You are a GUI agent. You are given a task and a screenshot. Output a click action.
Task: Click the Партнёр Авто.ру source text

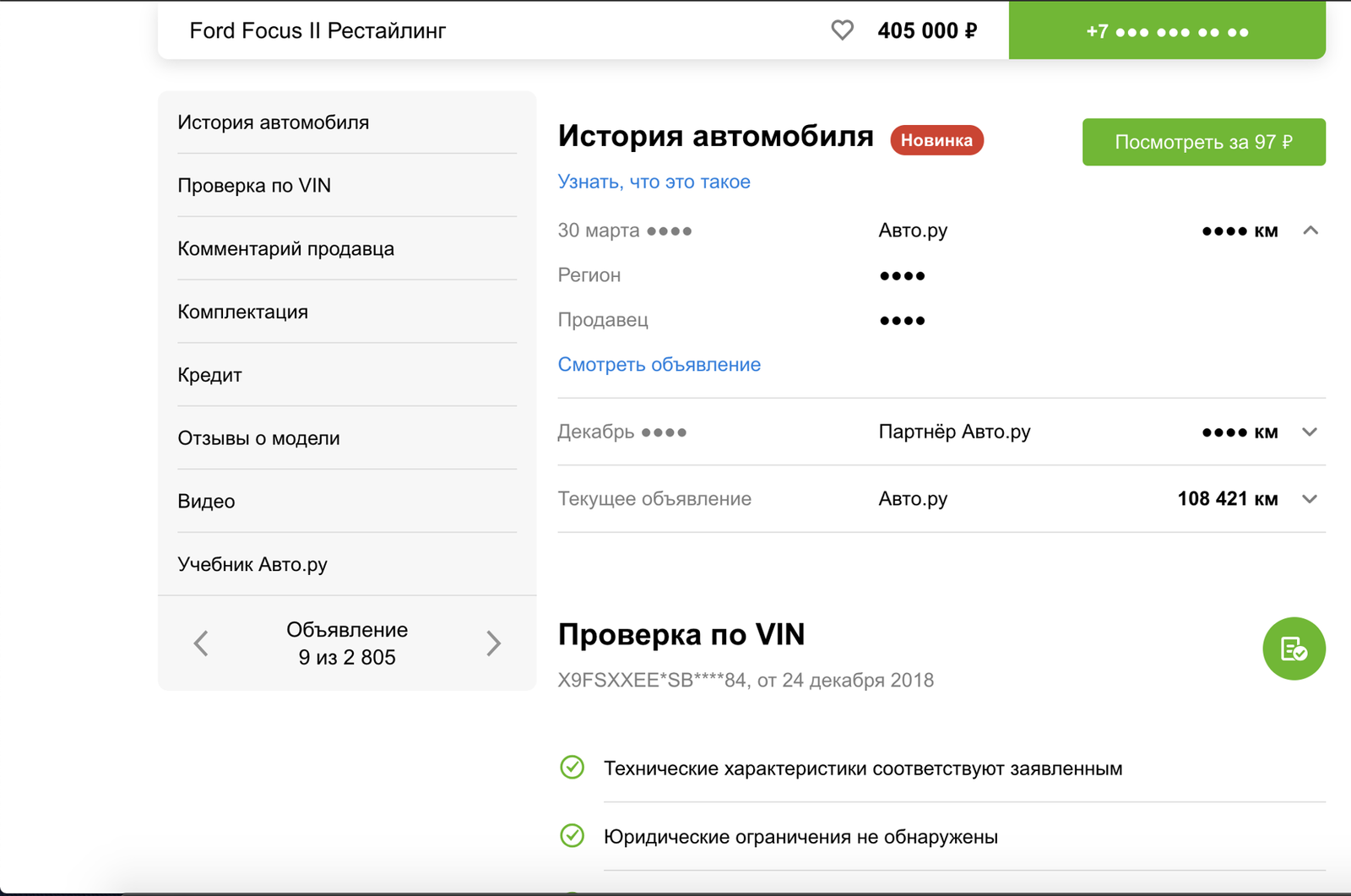[x=954, y=432]
